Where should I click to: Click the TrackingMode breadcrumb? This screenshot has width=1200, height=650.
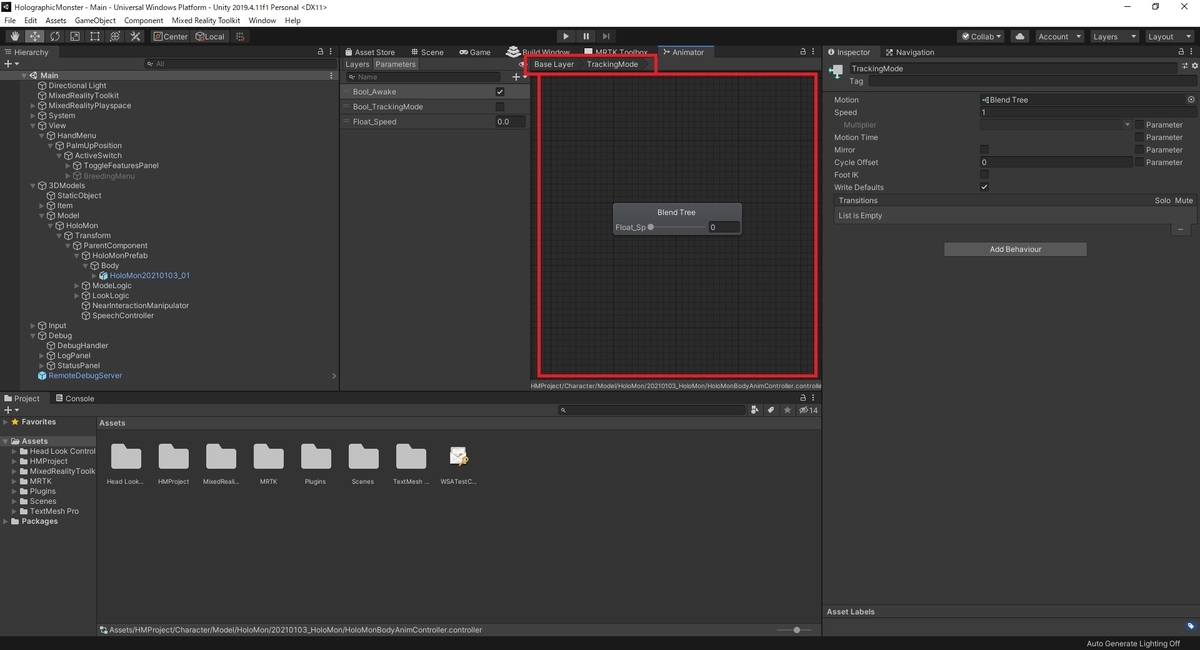pyautogui.click(x=612, y=64)
